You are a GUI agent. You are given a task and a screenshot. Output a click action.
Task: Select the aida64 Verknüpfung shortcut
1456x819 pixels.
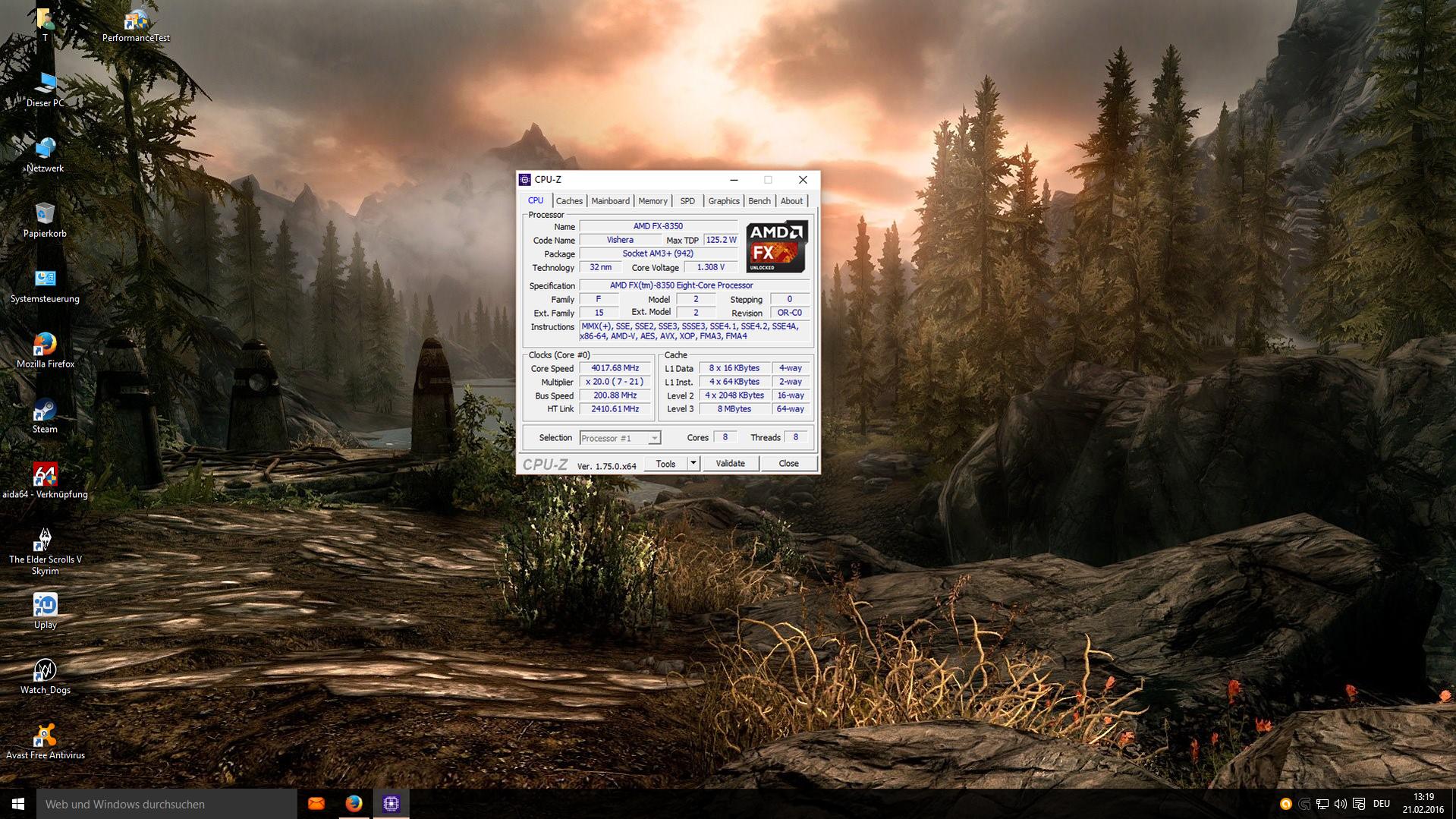coord(45,482)
